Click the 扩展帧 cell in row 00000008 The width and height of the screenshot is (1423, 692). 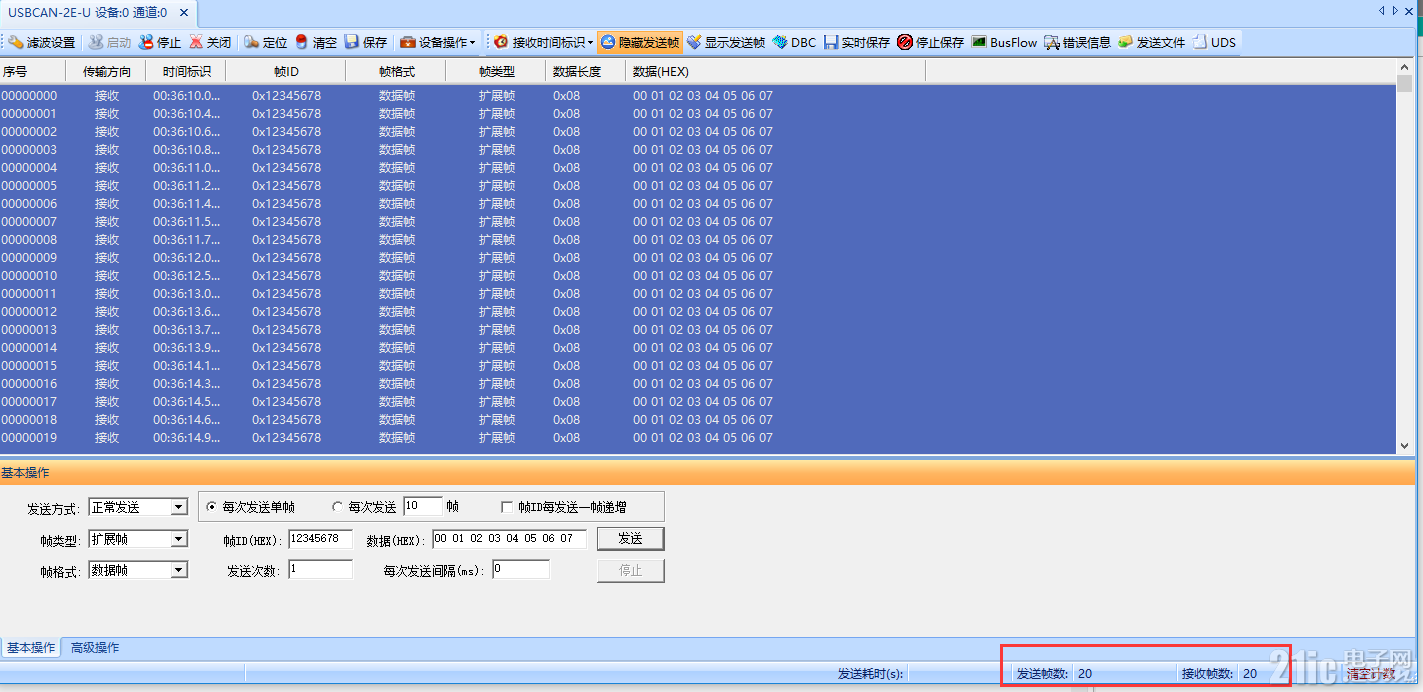tap(497, 240)
